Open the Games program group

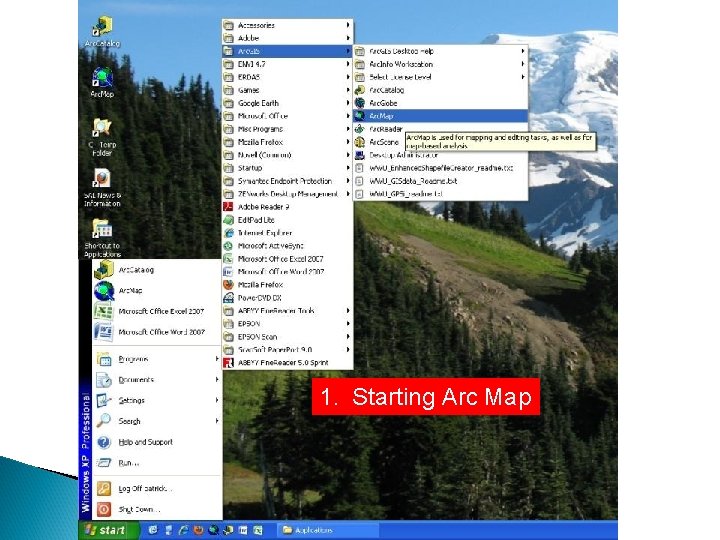tap(287, 90)
